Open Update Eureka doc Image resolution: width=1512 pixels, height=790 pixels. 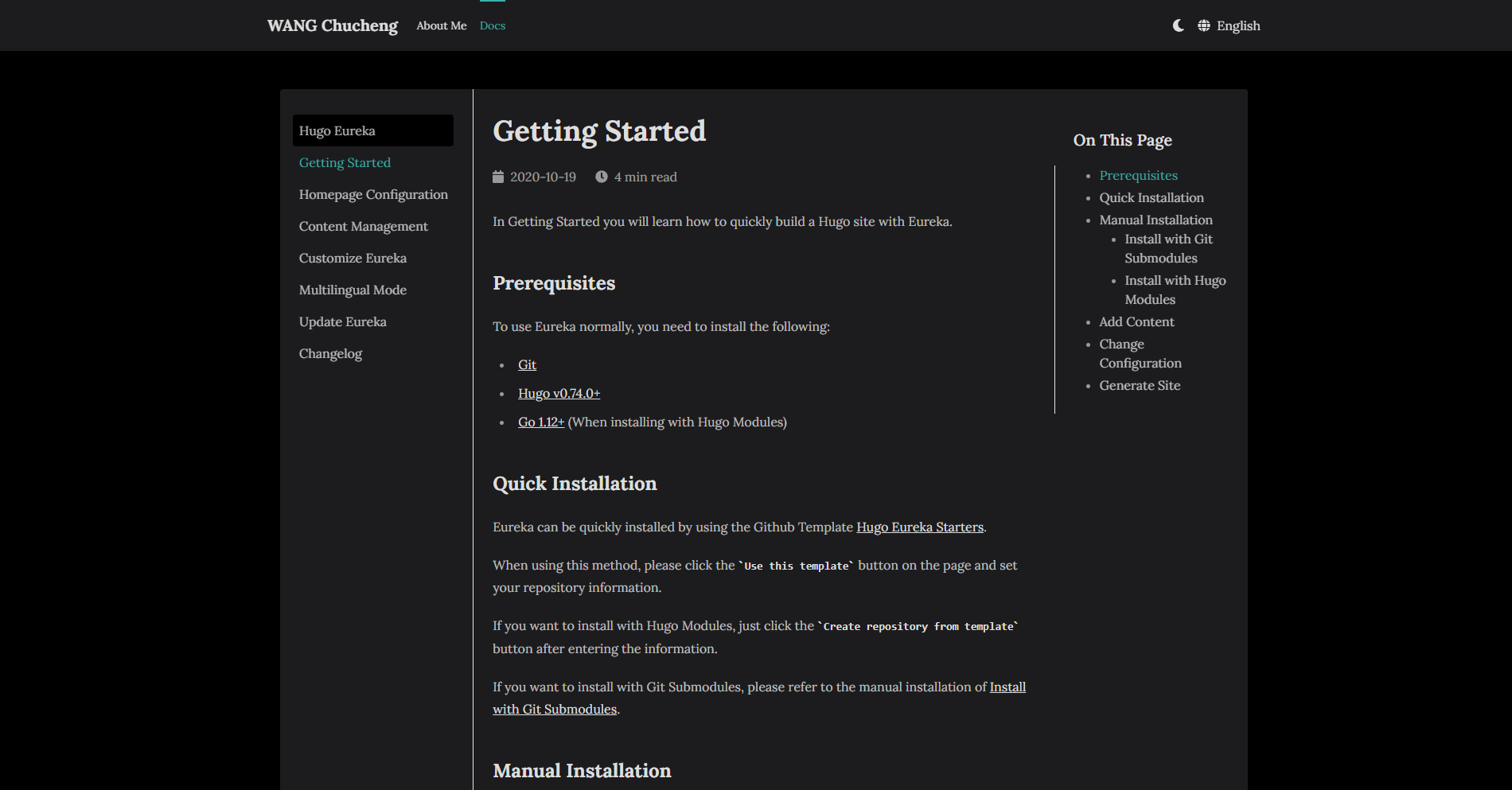(x=343, y=321)
